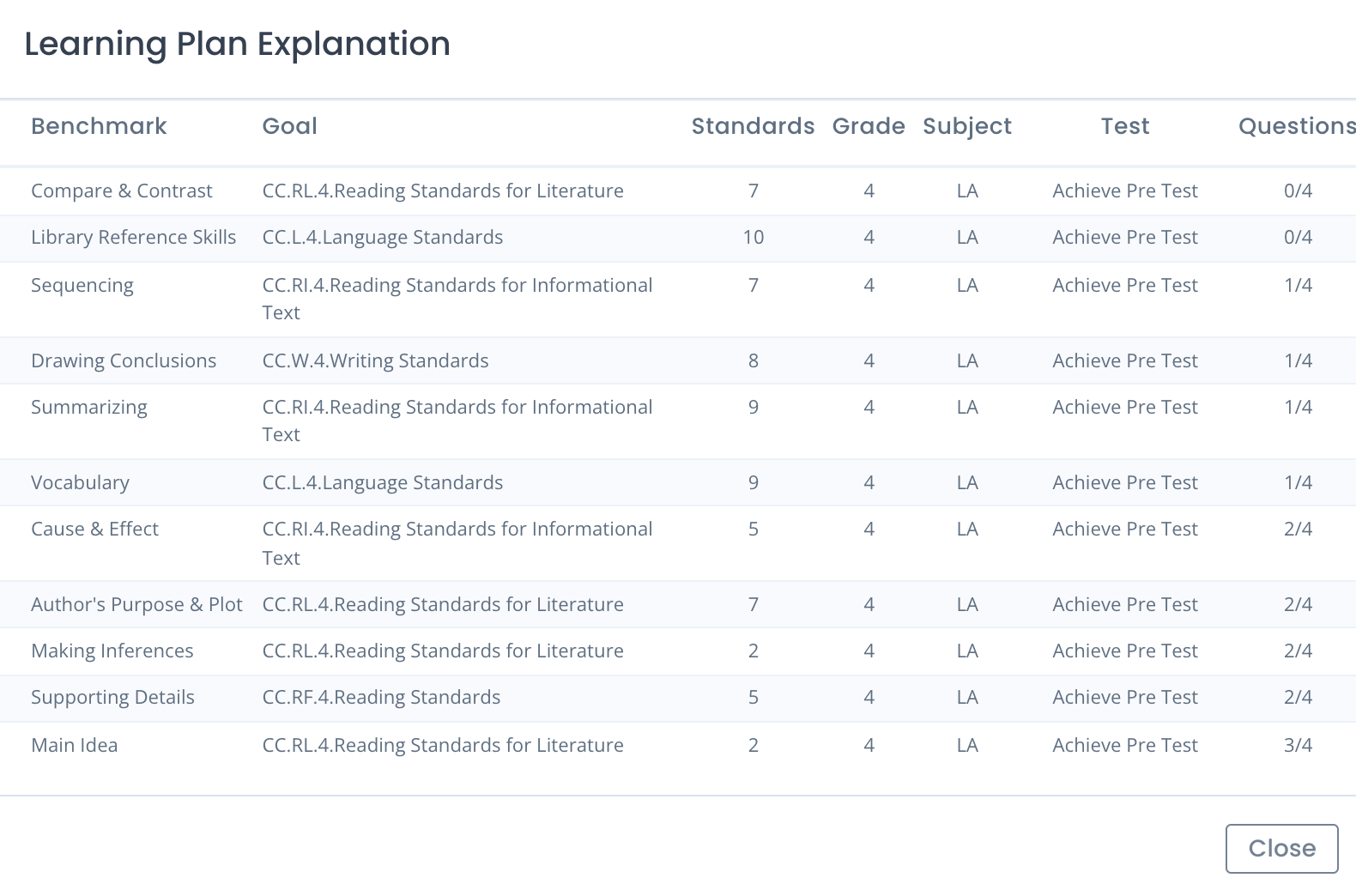Click the goal in the Vocabulary row
Viewport: 1356px width, 896px height.
382,482
